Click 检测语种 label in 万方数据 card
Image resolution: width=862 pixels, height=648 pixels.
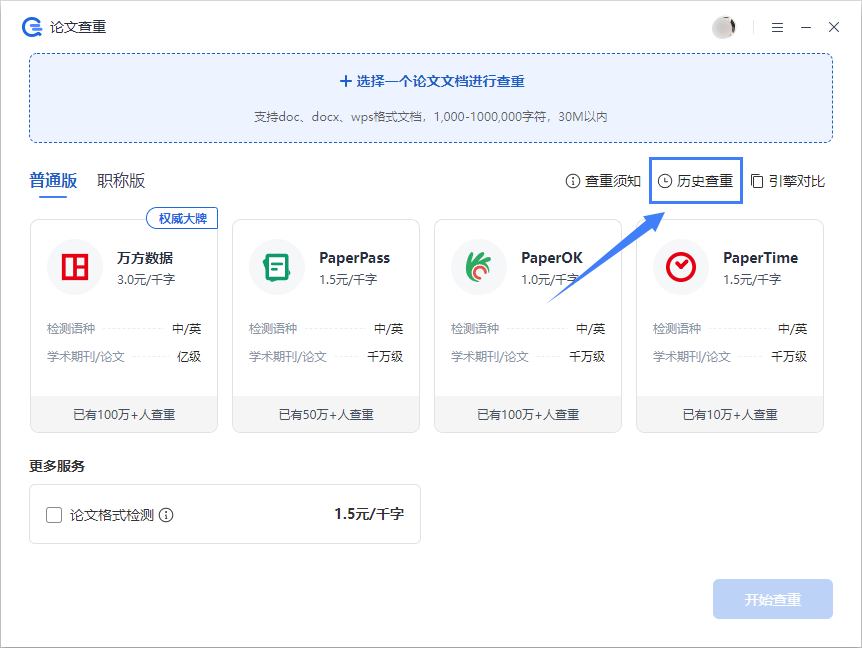click(x=71, y=329)
